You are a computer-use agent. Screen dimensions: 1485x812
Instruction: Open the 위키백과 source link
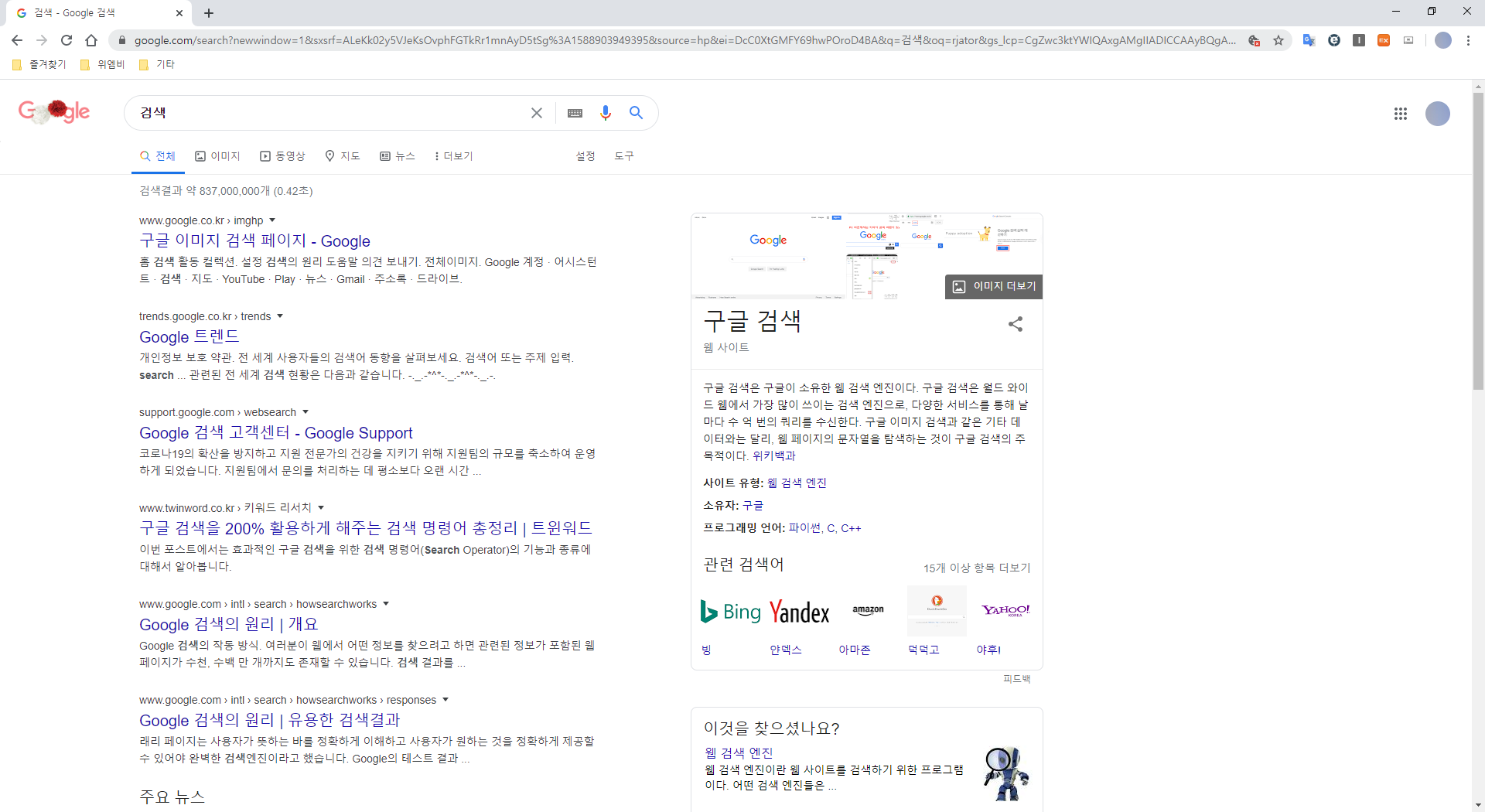(x=773, y=456)
